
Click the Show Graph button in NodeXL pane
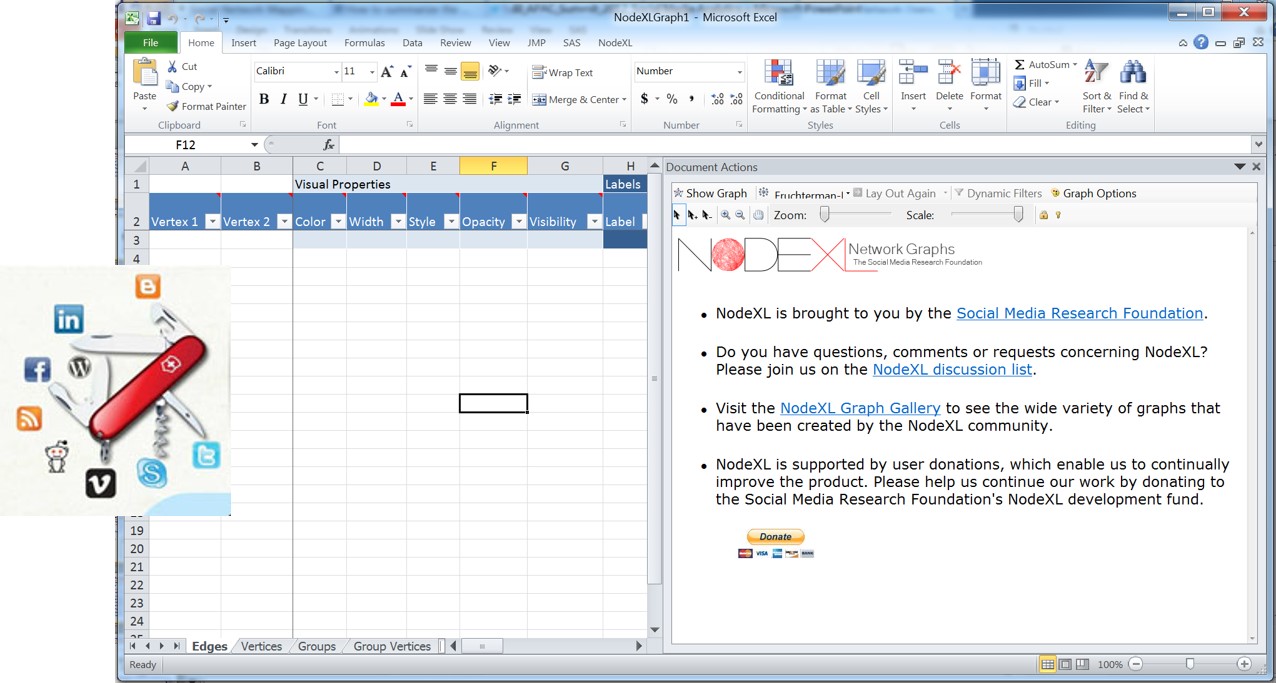click(710, 193)
